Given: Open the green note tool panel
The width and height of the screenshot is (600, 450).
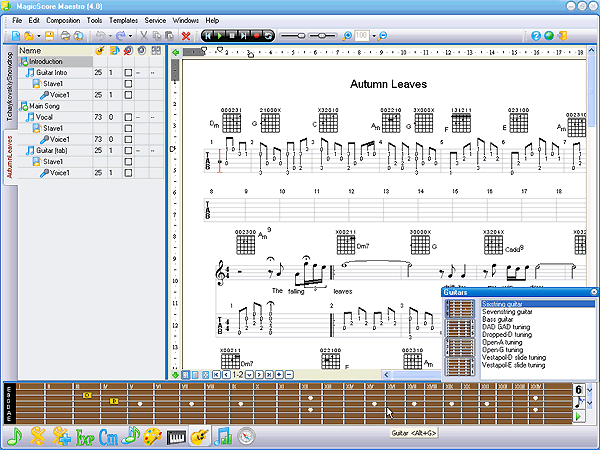Looking at the screenshot, I should coord(14,436).
